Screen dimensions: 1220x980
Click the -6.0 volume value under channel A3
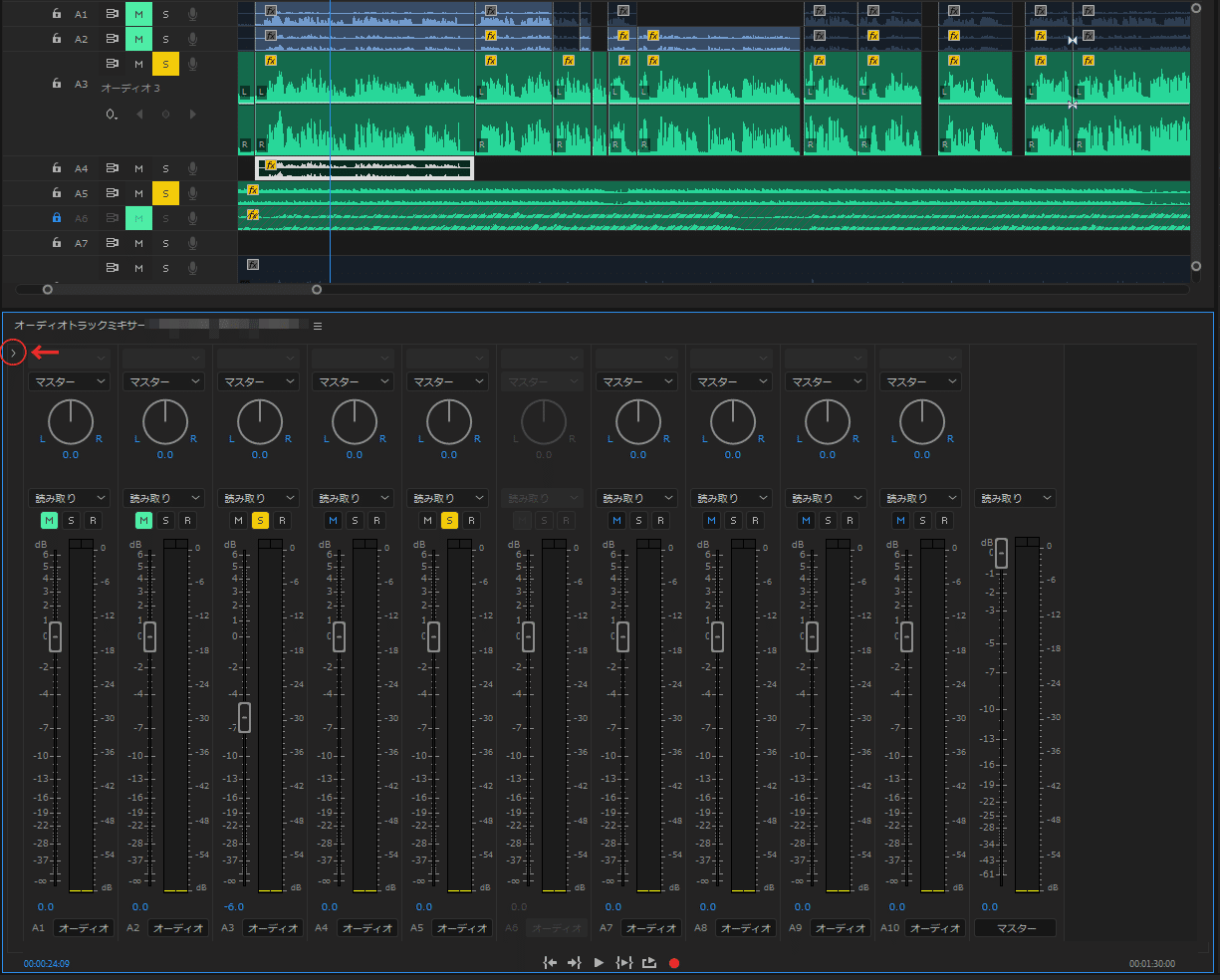pos(234,907)
